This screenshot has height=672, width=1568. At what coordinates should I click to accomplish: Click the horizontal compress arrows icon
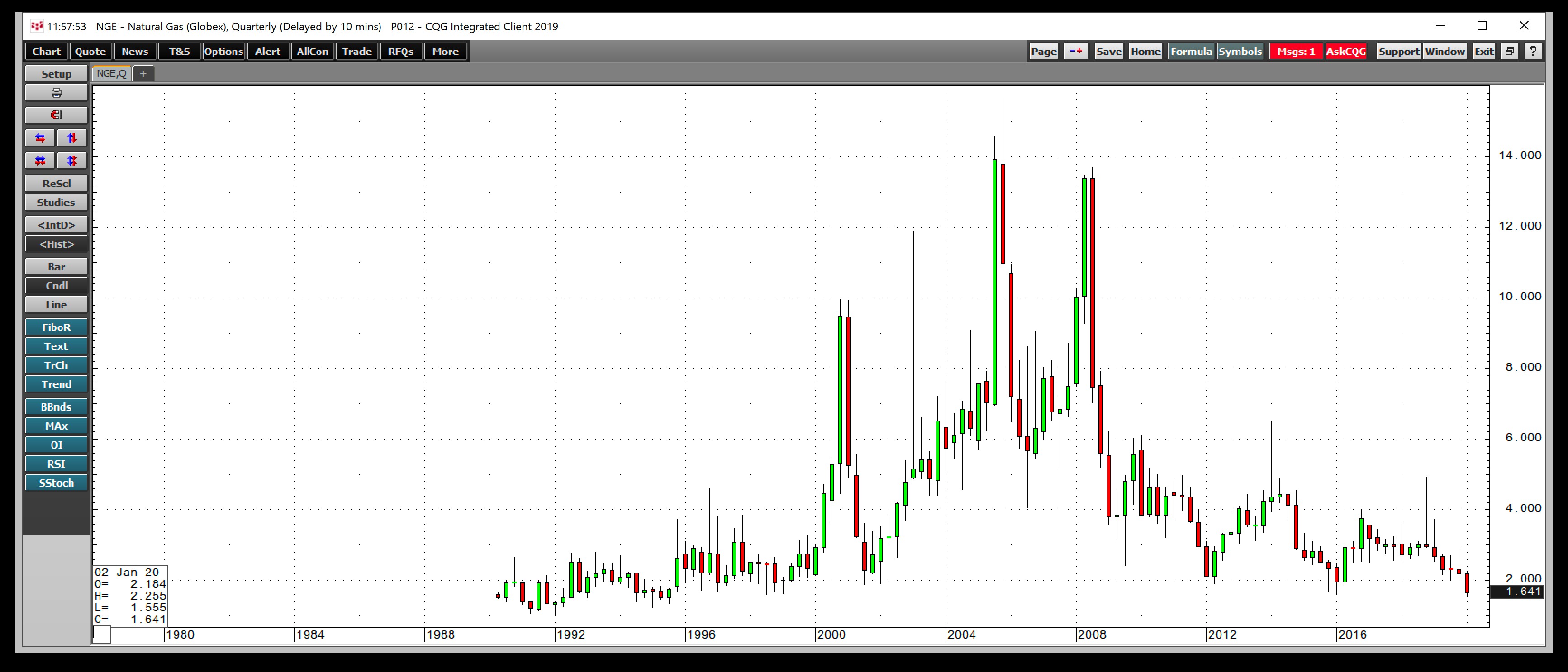click(40, 161)
